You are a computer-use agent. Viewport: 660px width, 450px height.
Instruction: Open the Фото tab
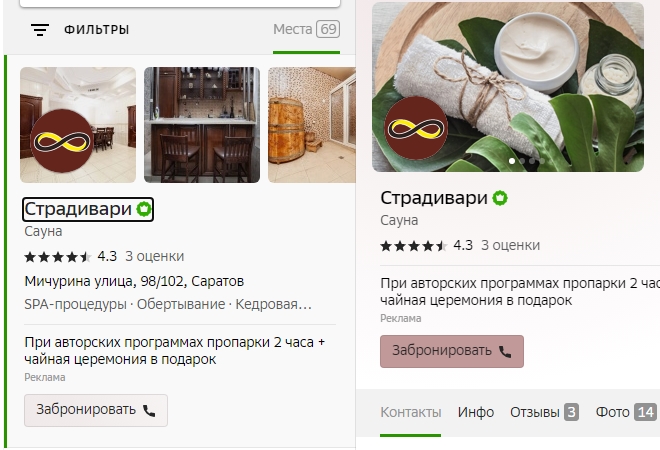tap(625, 412)
